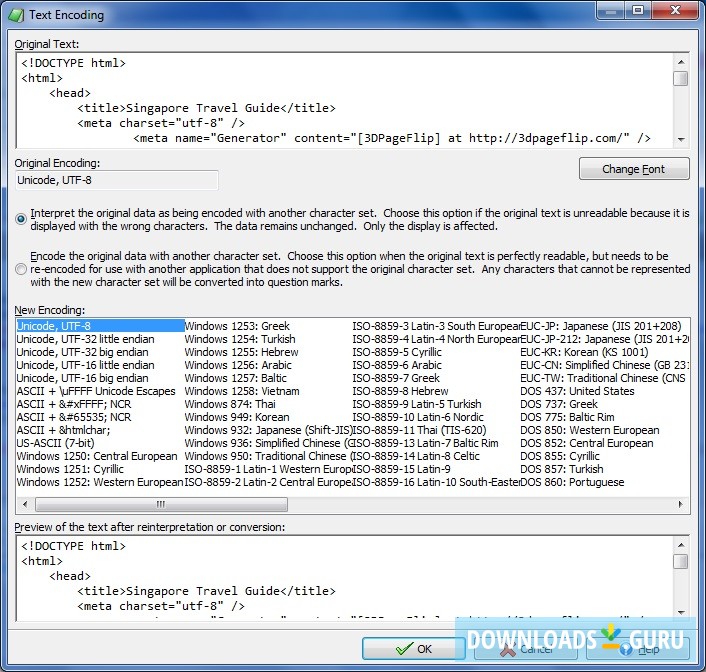The height and width of the screenshot is (672, 706).
Task: Click the Change Font button
Action: point(634,169)
